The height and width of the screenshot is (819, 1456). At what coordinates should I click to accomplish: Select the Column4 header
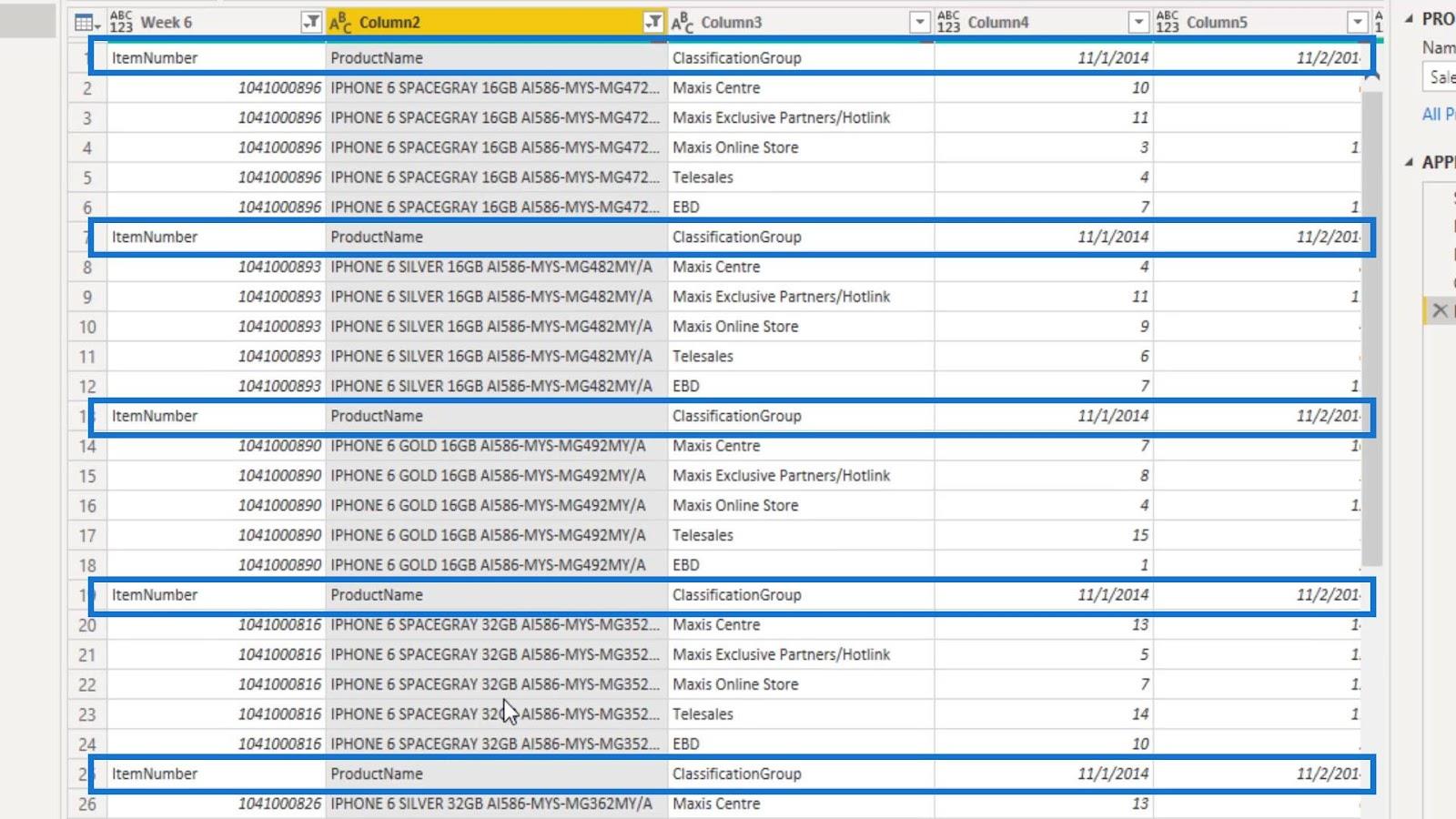click(x=1043, y=23)
